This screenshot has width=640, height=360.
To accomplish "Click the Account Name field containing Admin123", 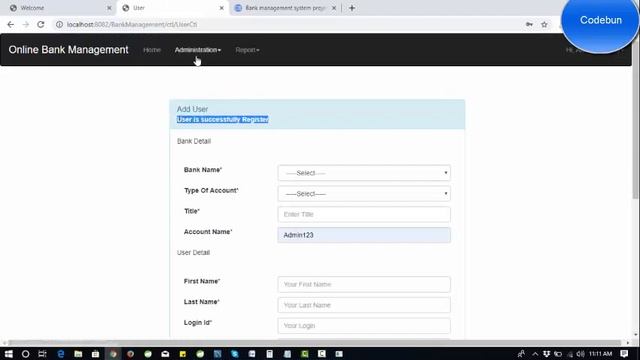I will pyautogui.click(x=364, y=235).
